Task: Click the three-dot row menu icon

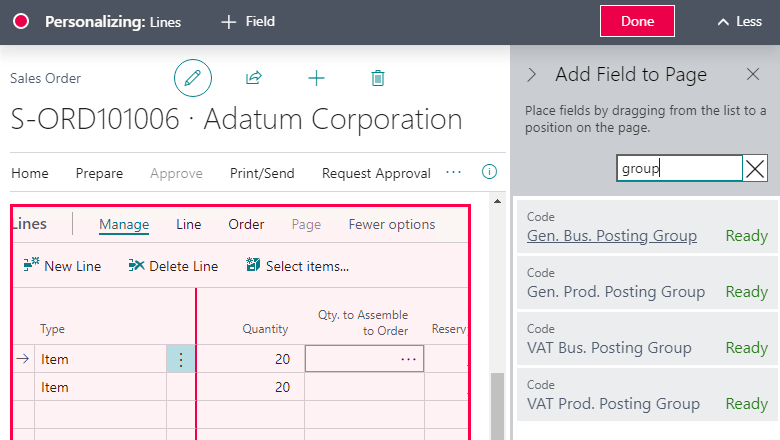Action: [181, 359]
